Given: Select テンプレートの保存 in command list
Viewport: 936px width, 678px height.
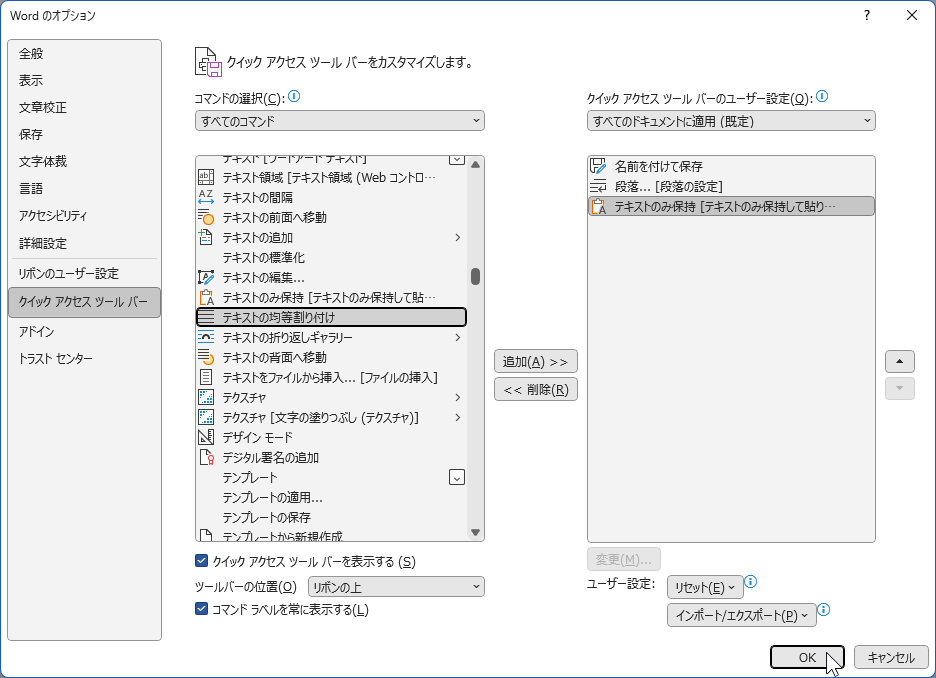Looking at the screenshot, I should [x=331, y=517].
